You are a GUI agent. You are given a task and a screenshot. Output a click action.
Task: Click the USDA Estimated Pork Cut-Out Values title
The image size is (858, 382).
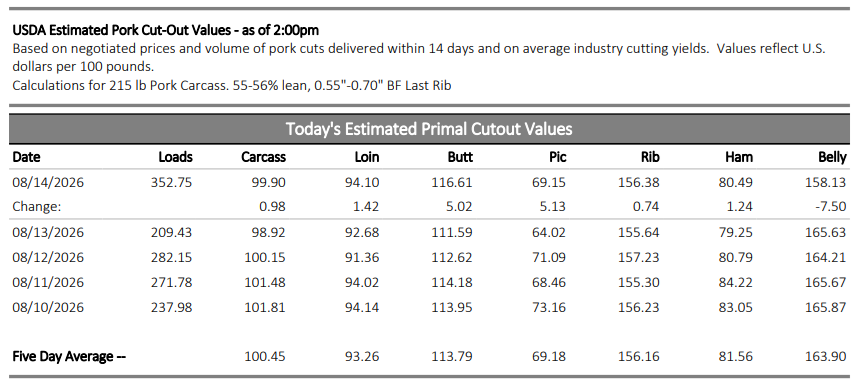pyautogui.click(x=166, y=30)
